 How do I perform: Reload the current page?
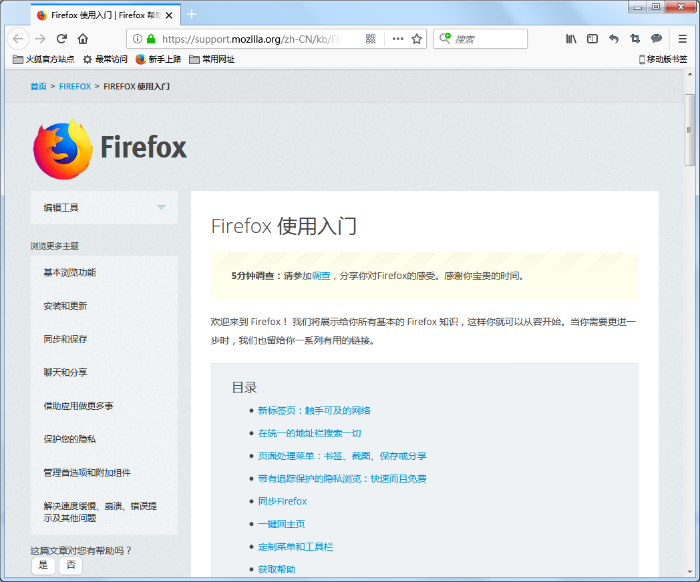pos(62,39)
